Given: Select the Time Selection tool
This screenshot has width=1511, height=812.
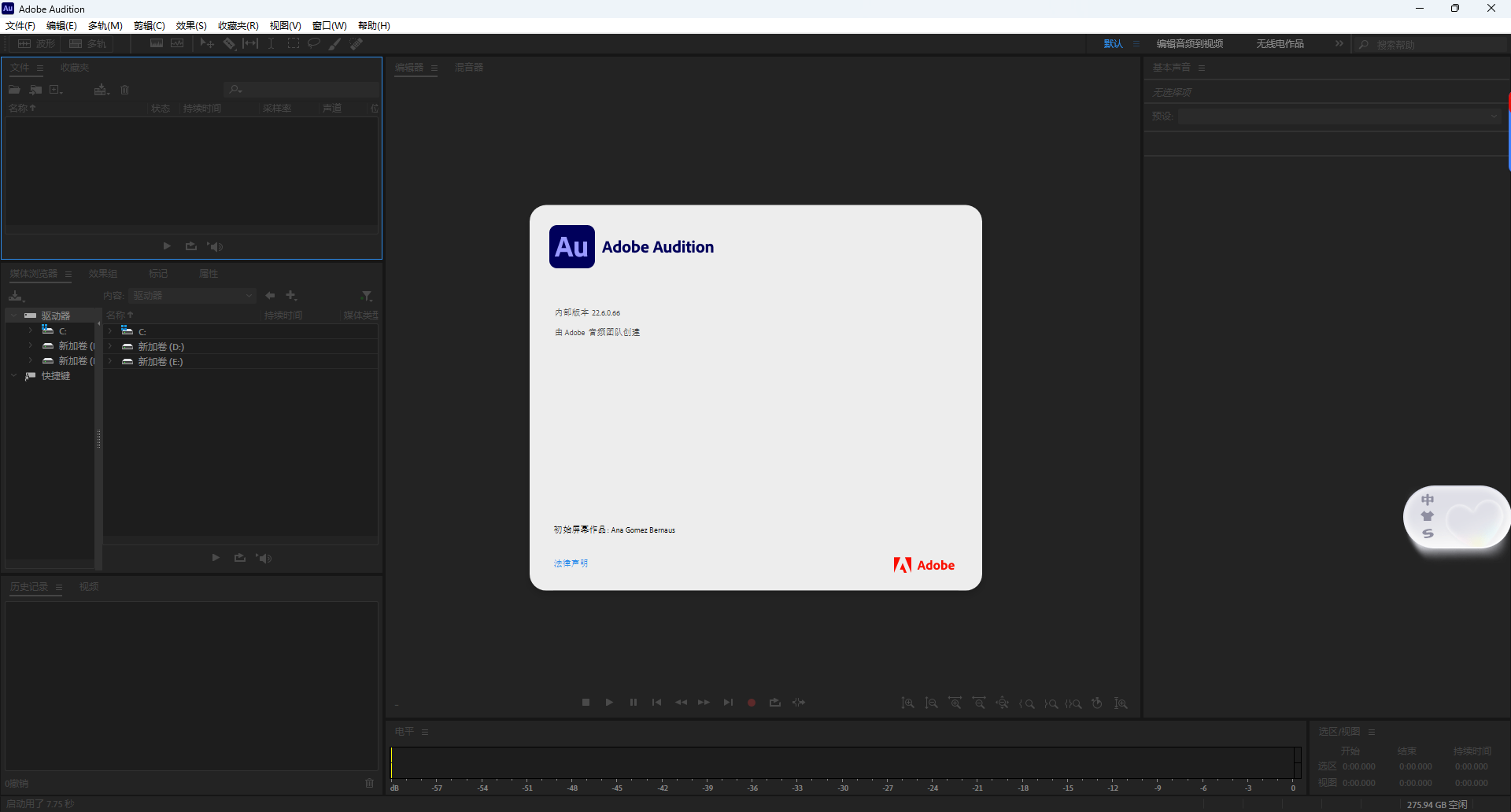Looking at the screenshot, I should [x=270, y=43].
